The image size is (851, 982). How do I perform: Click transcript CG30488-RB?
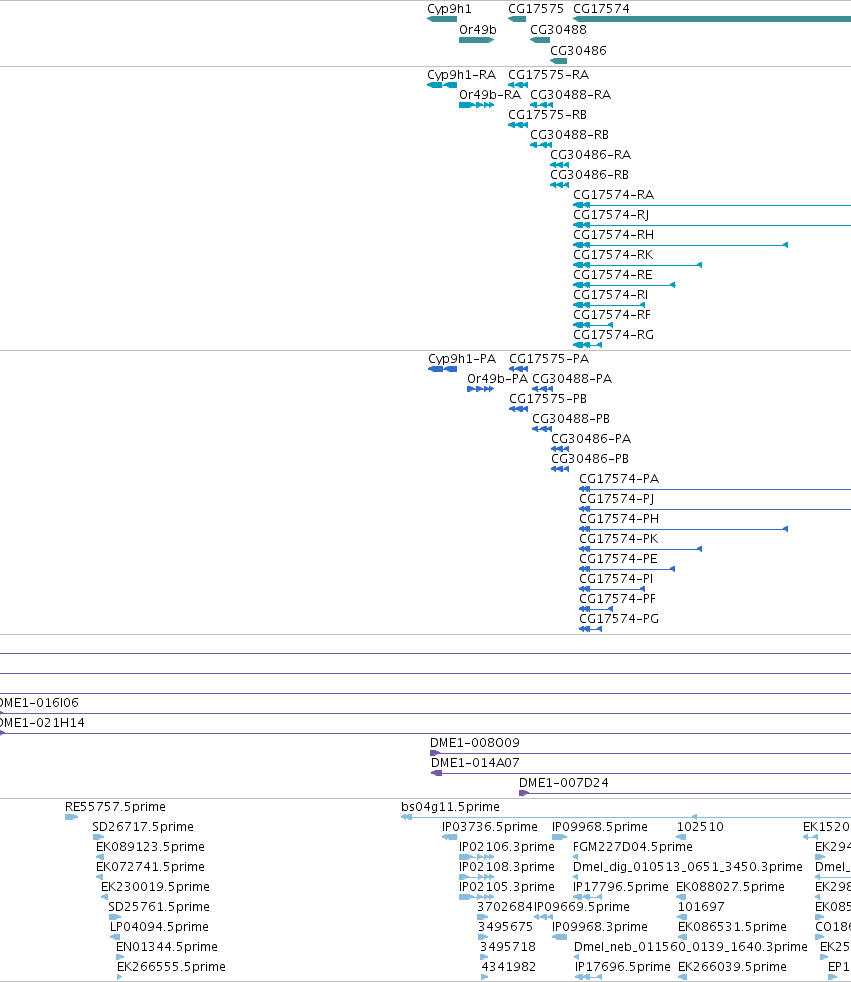point(569,135)
